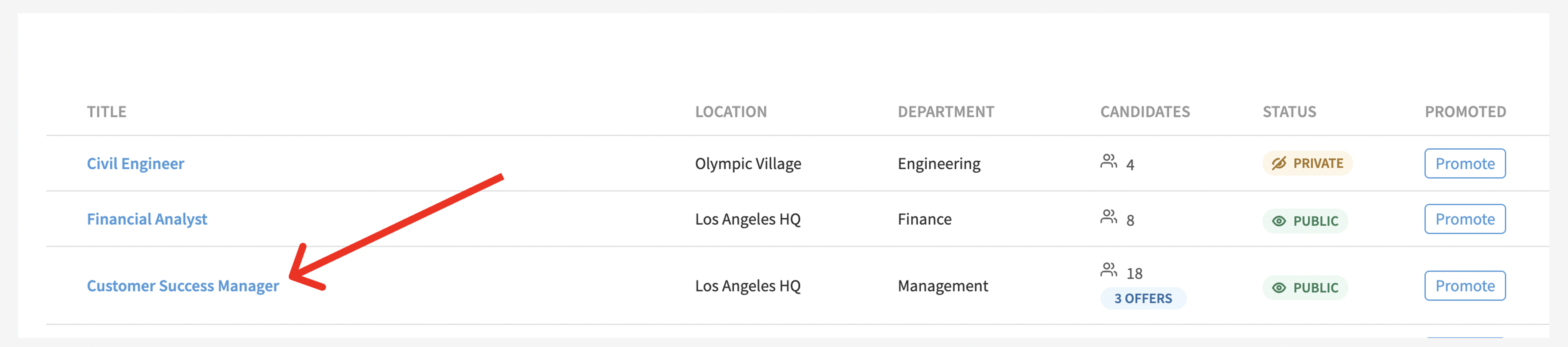Sort by the TITLE column header
The width and height of the screenshot is (1568, 347).
[107, 112]
